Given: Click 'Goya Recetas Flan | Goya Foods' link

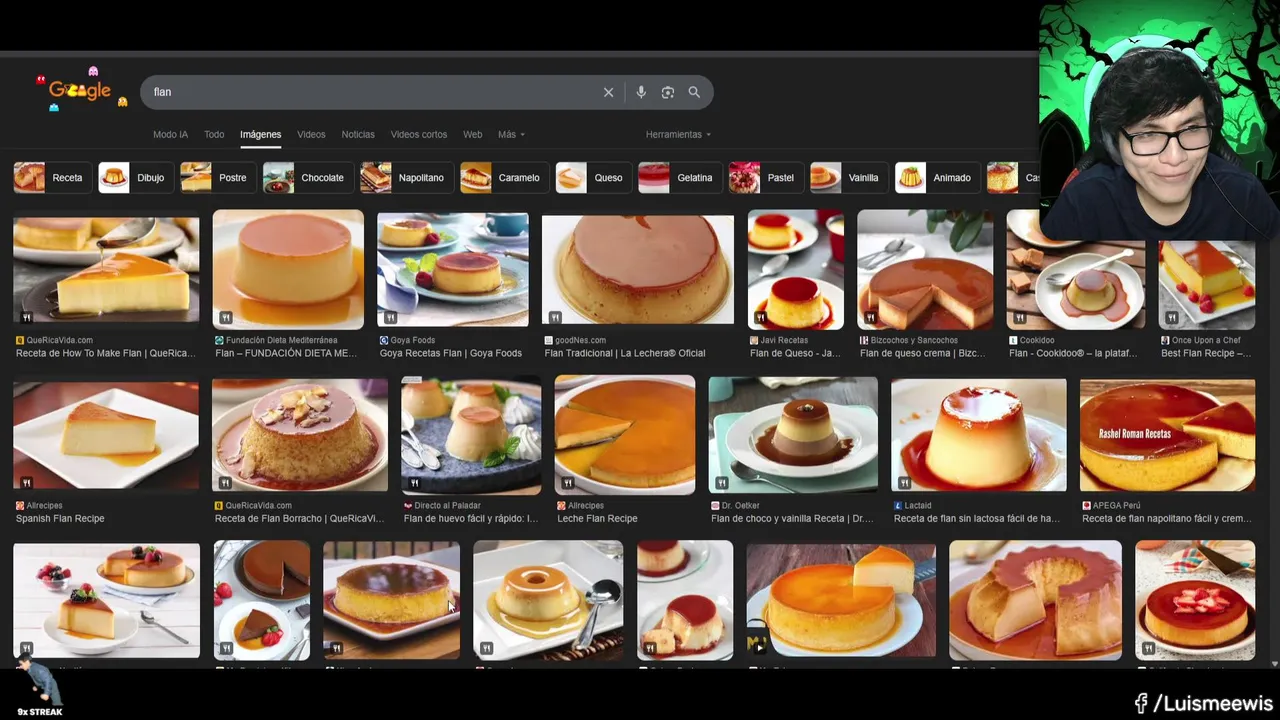Looking at the screenshot, I should 451,353.
